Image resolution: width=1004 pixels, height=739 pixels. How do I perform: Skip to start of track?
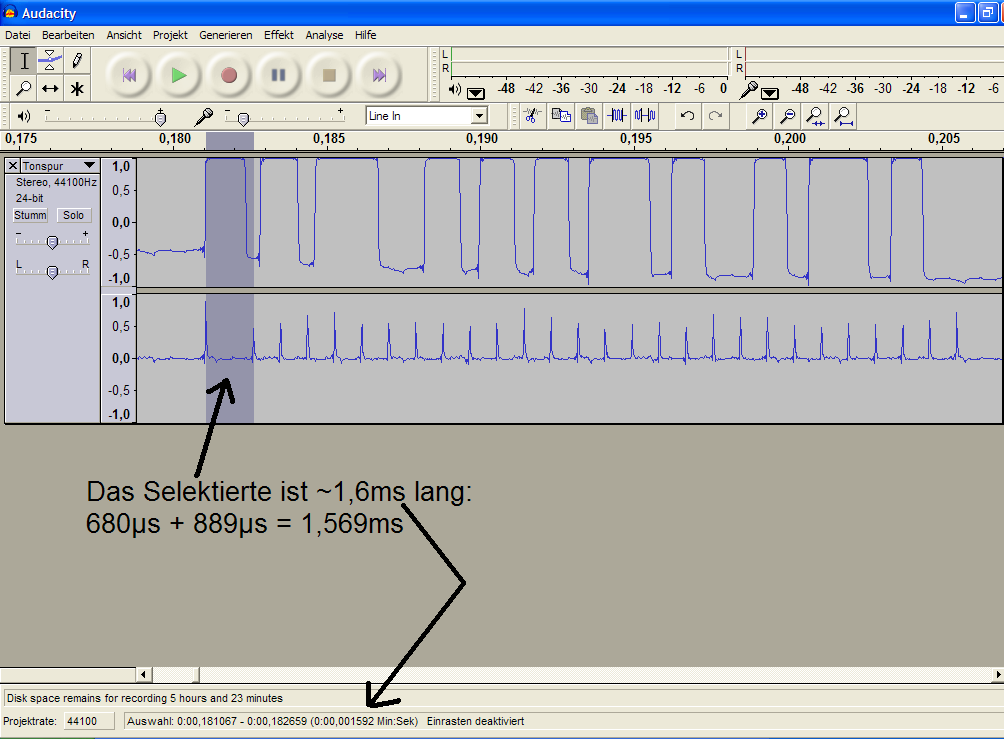pos(129,75)
